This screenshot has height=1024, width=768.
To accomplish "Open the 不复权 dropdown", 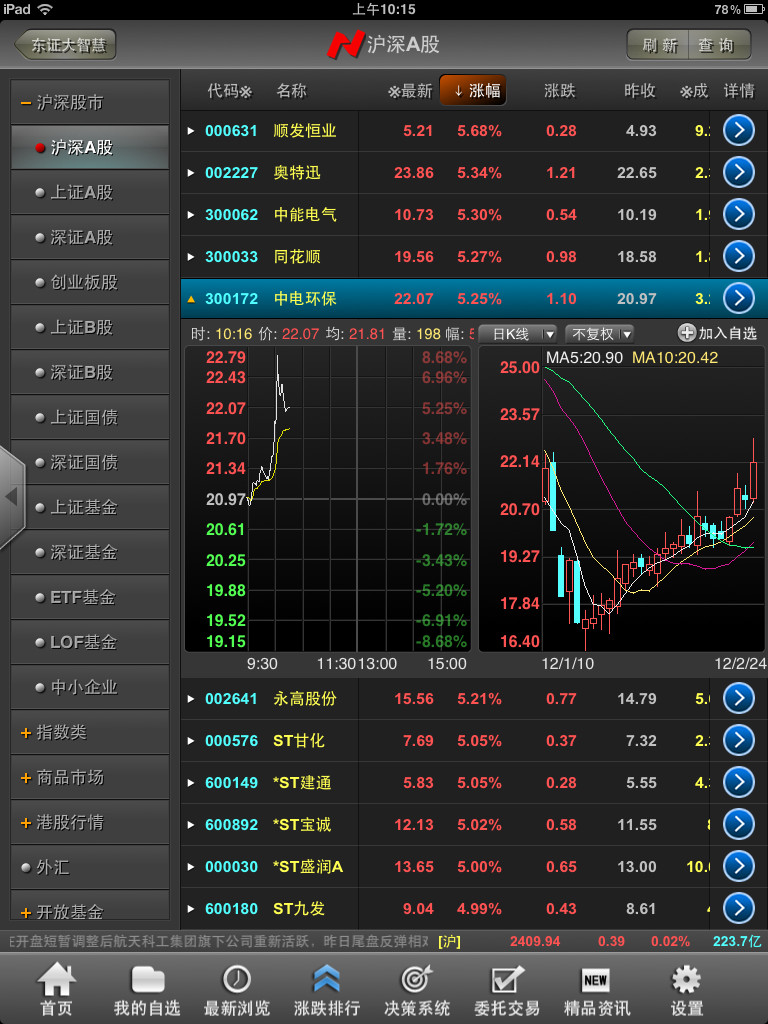I will [600, 334].
